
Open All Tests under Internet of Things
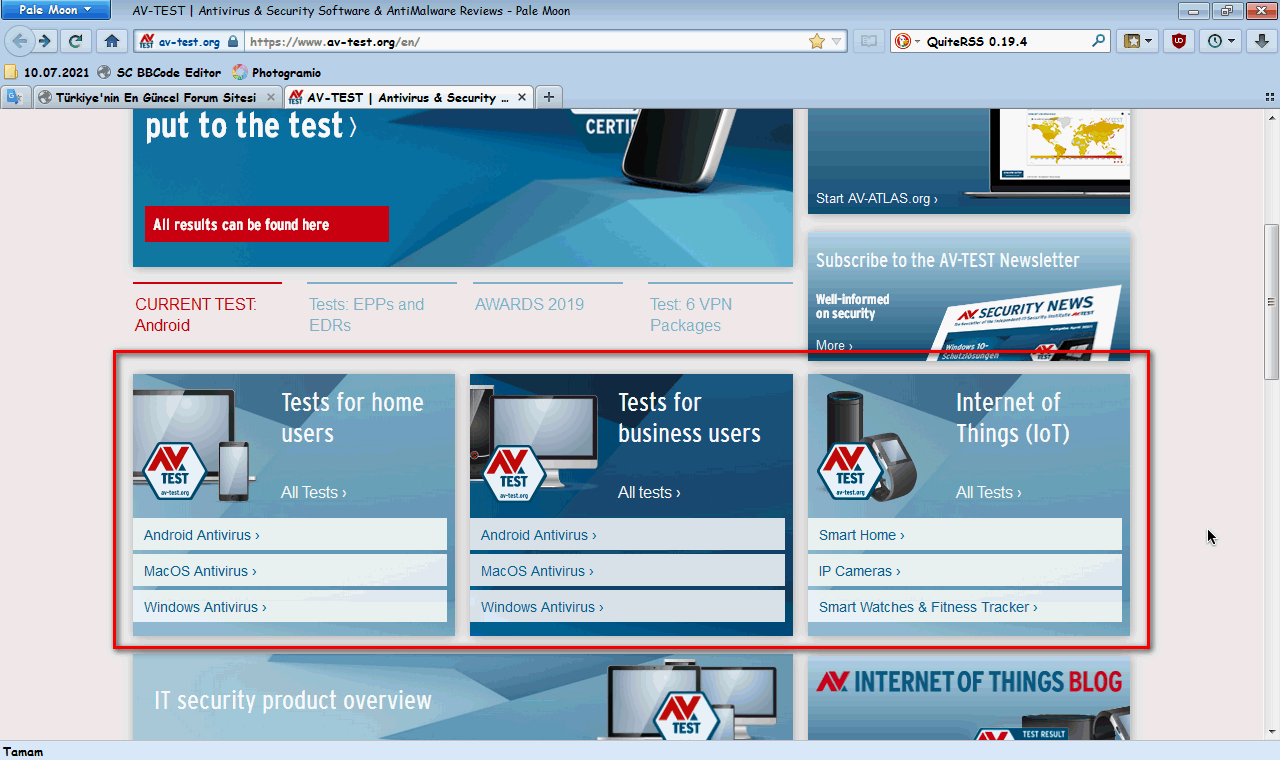coord(989,492)
